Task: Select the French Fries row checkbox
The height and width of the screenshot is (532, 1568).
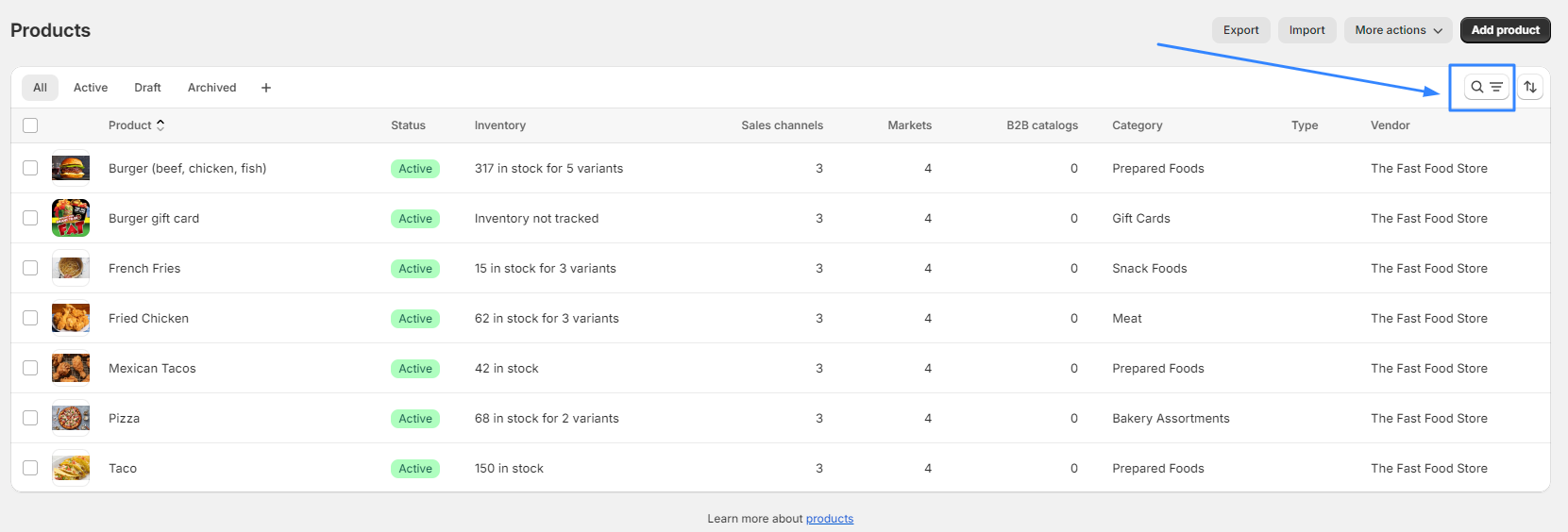Action: 30,268
